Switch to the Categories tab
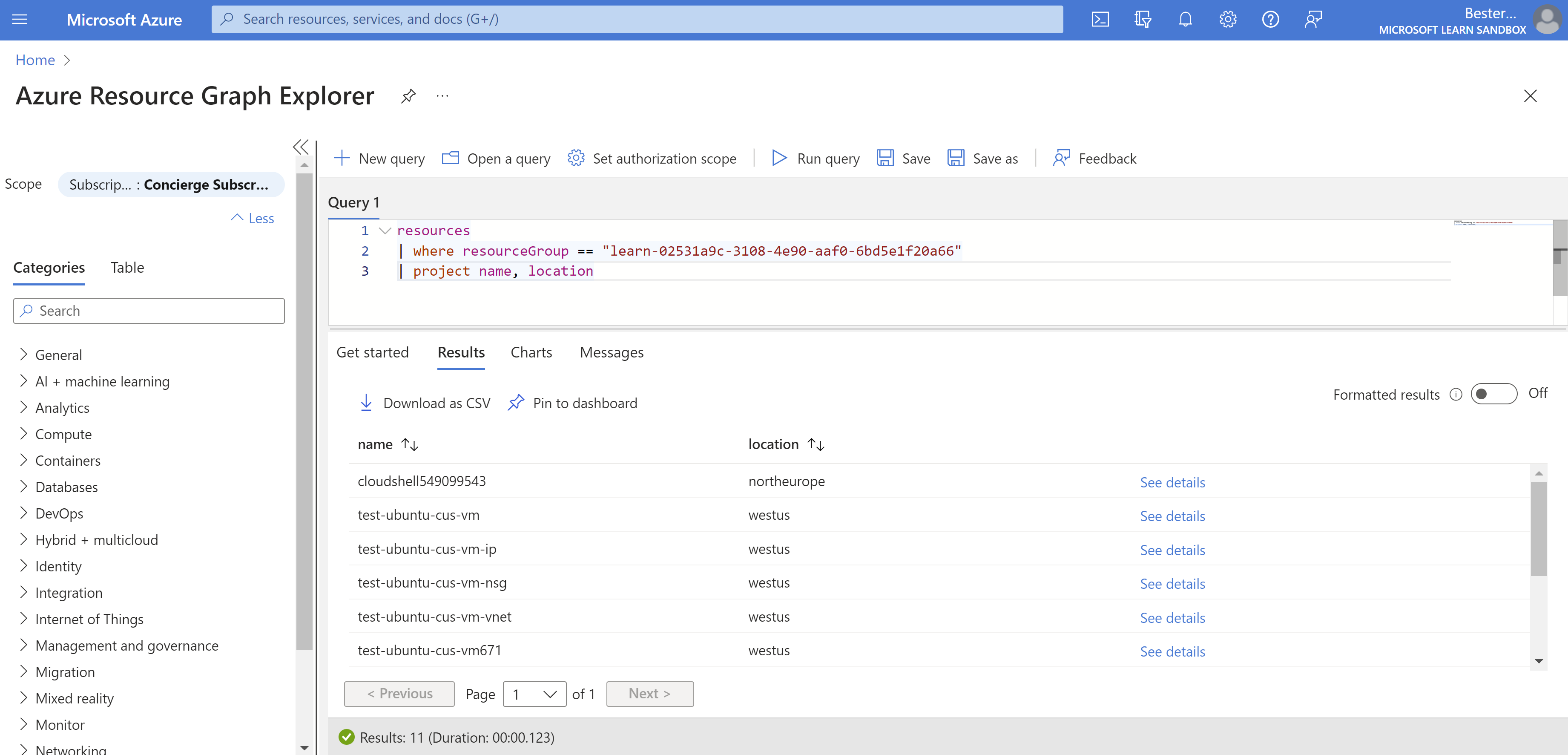The width and height of the screenshot is (1568, 755). 49,267
